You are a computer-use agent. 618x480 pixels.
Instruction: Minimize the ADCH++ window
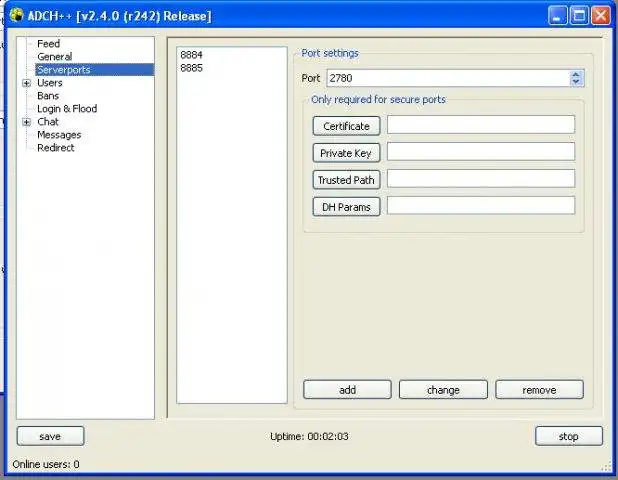pyautogui.click(x=557, y=16)
